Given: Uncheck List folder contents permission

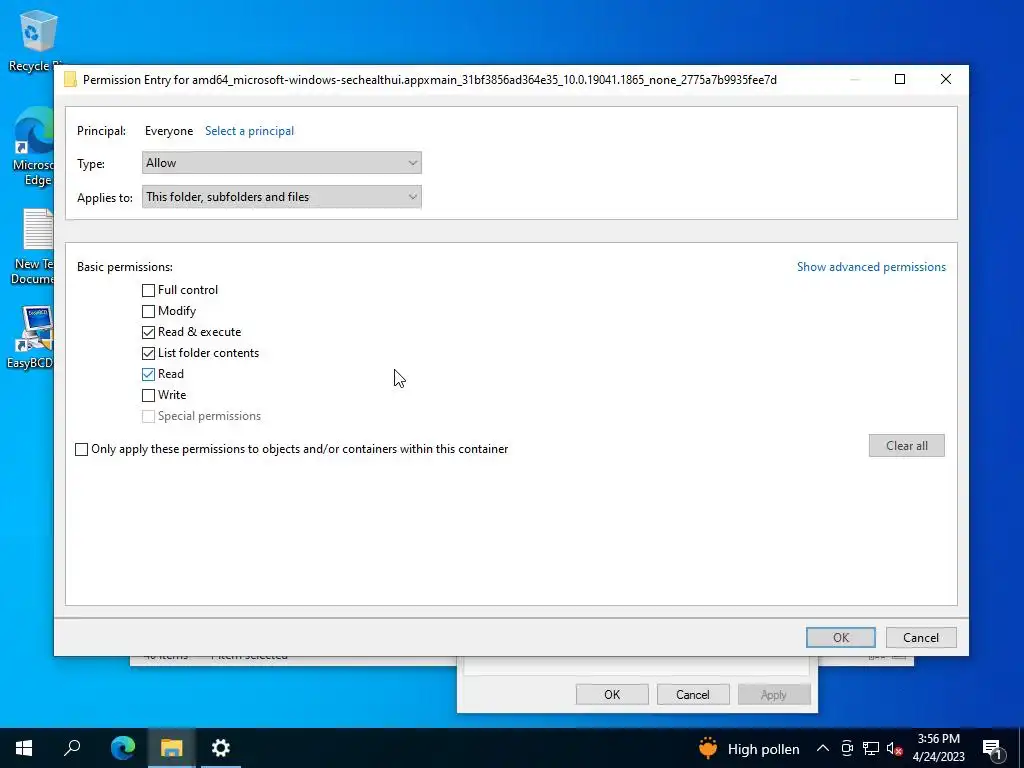Looking at the screenshot, I should 148,353.
